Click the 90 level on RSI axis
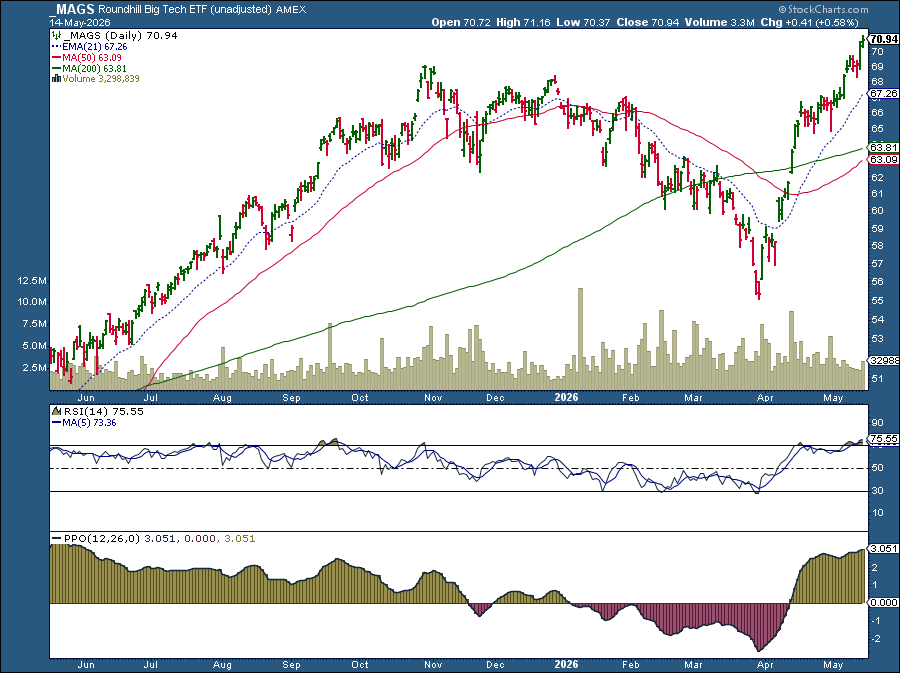Viewport: 900px width, 673px height. 877,423
